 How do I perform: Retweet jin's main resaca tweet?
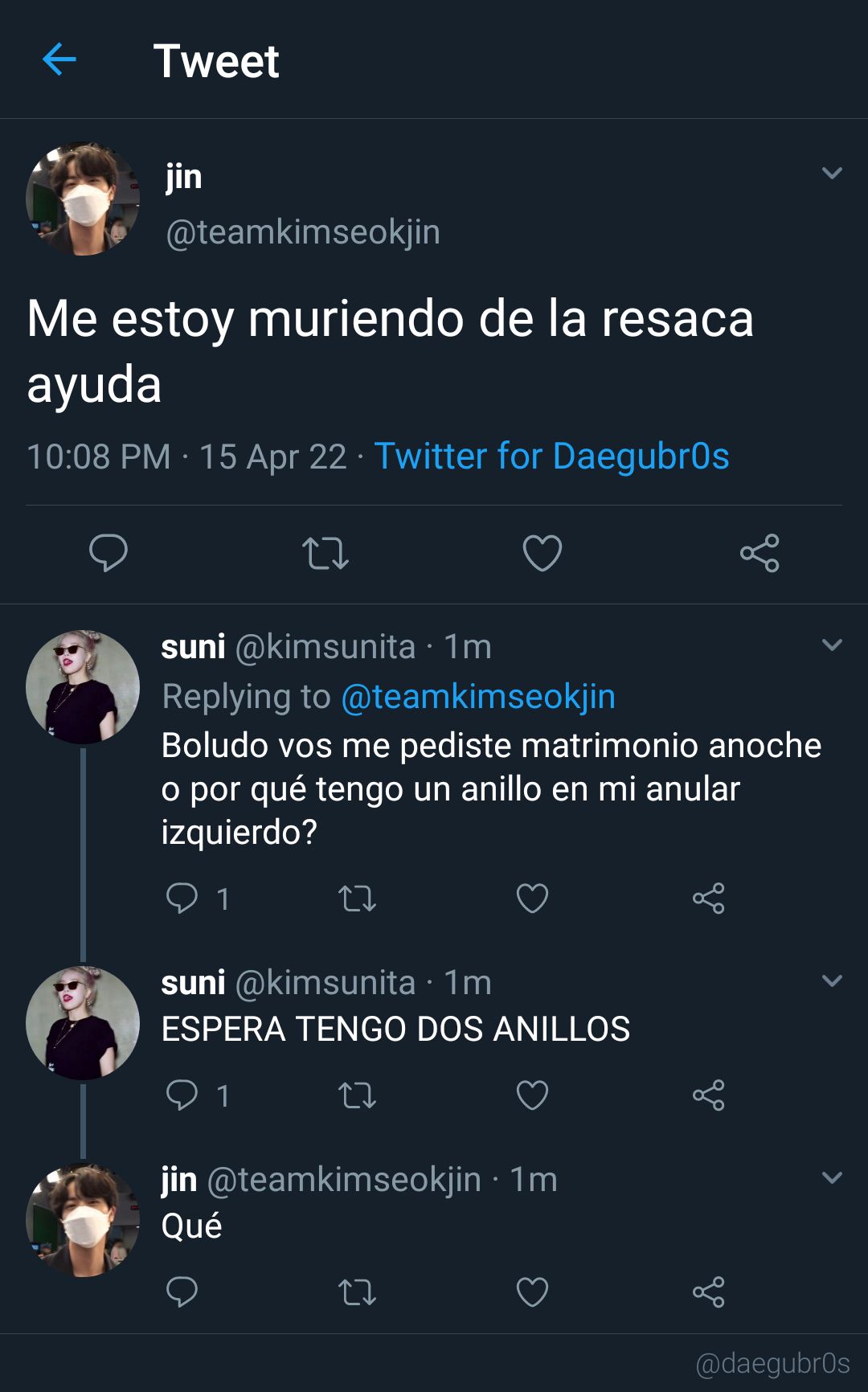325,553
